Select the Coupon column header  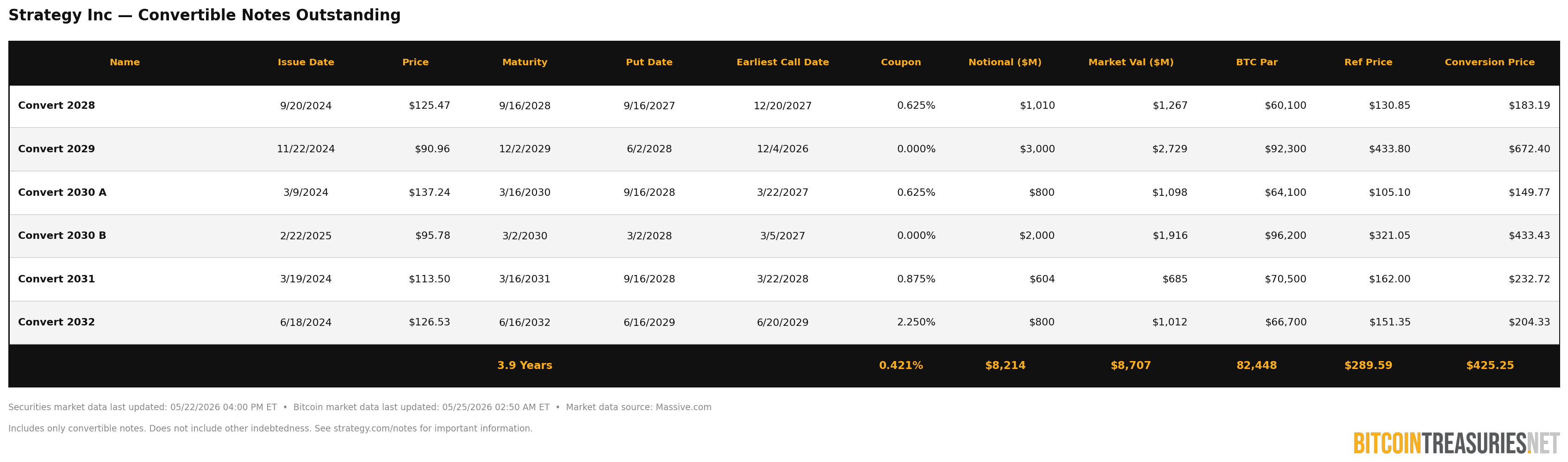[901, 62]
